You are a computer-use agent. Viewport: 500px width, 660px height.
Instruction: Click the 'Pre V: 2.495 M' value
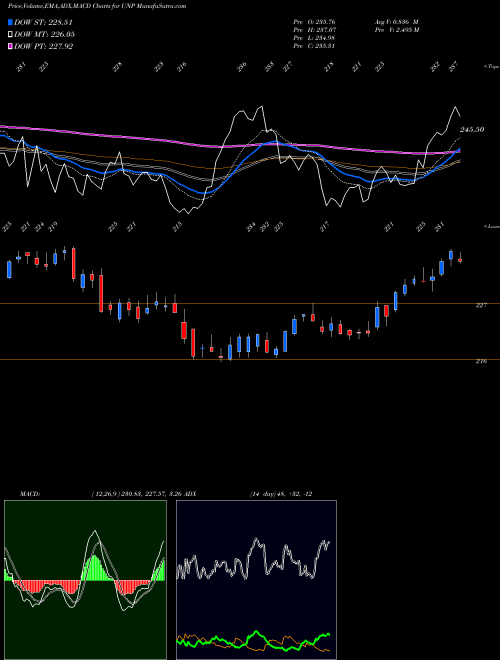396,30
